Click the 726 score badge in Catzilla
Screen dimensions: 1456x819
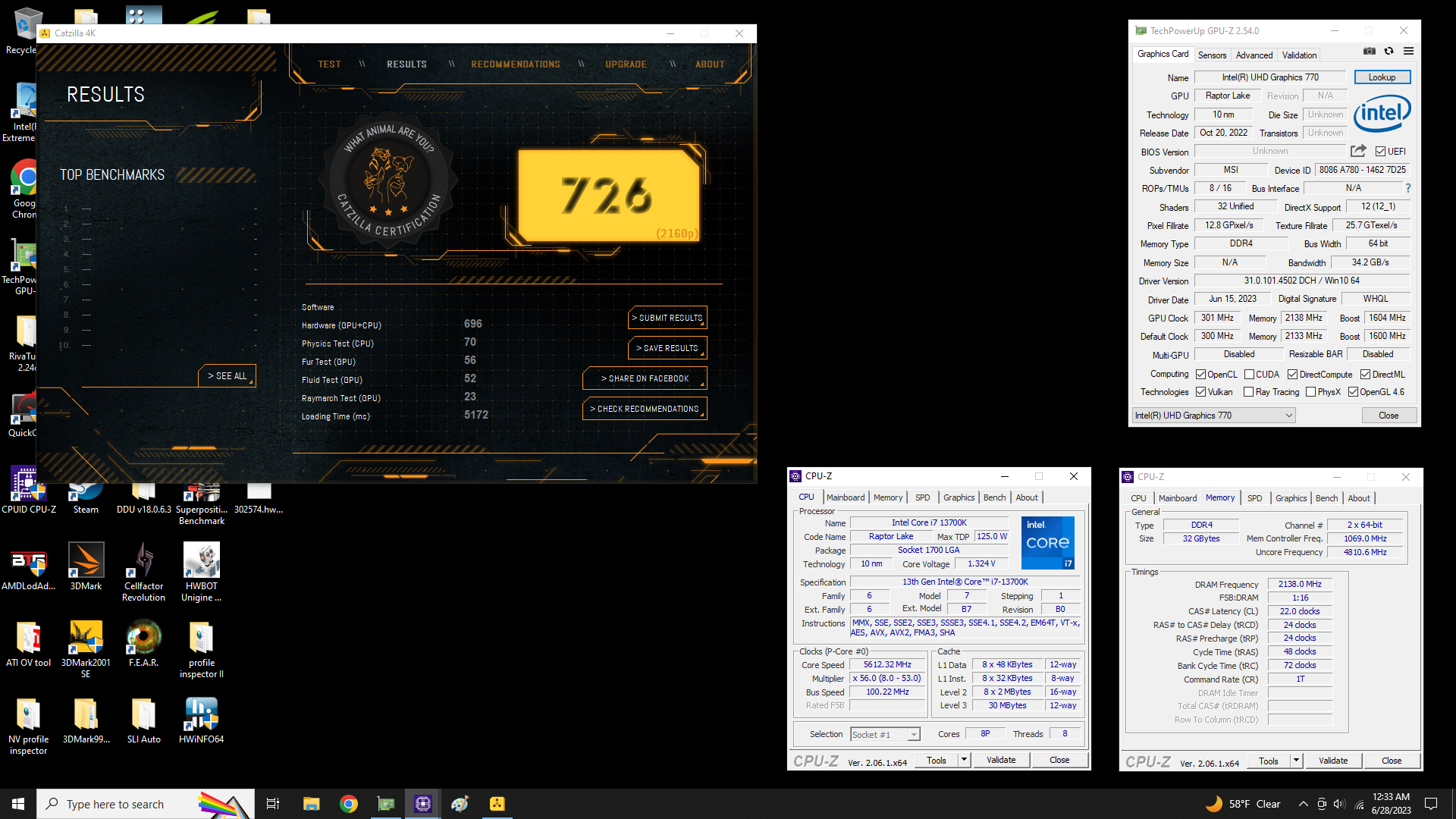click(x=608, y=196)
